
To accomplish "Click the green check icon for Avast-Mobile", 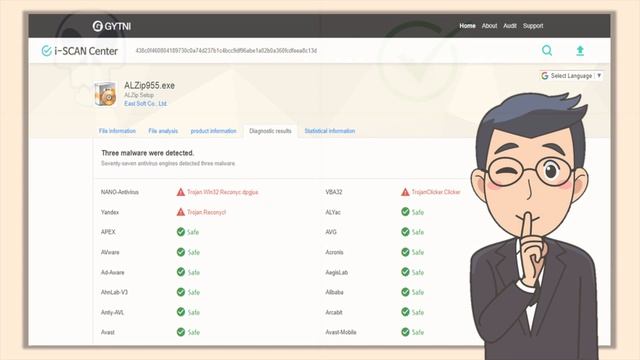I will coord(405,332).
